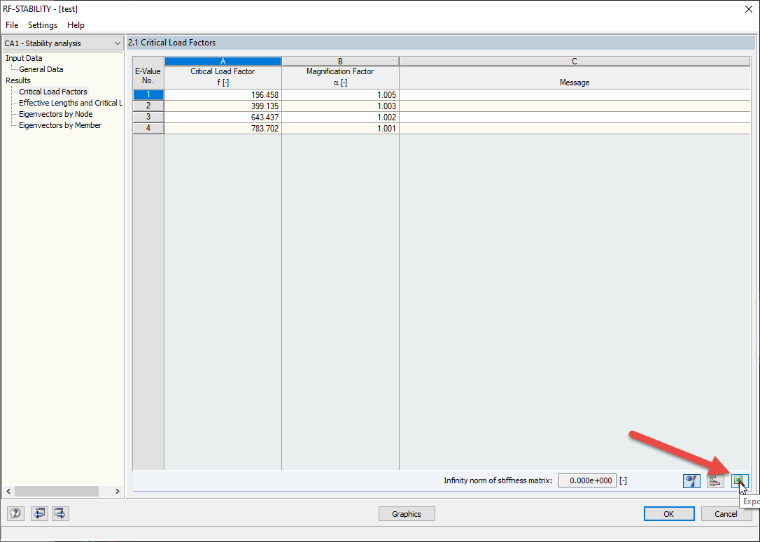760x542 pixels.
Task: Click the Critical Load Factor column title
Action: point(223,71)
